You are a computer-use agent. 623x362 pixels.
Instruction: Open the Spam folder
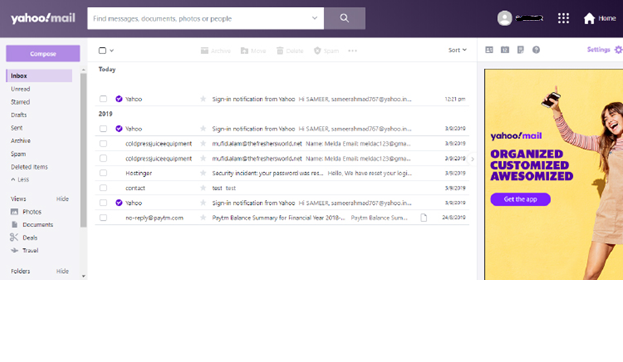point(18,154)
